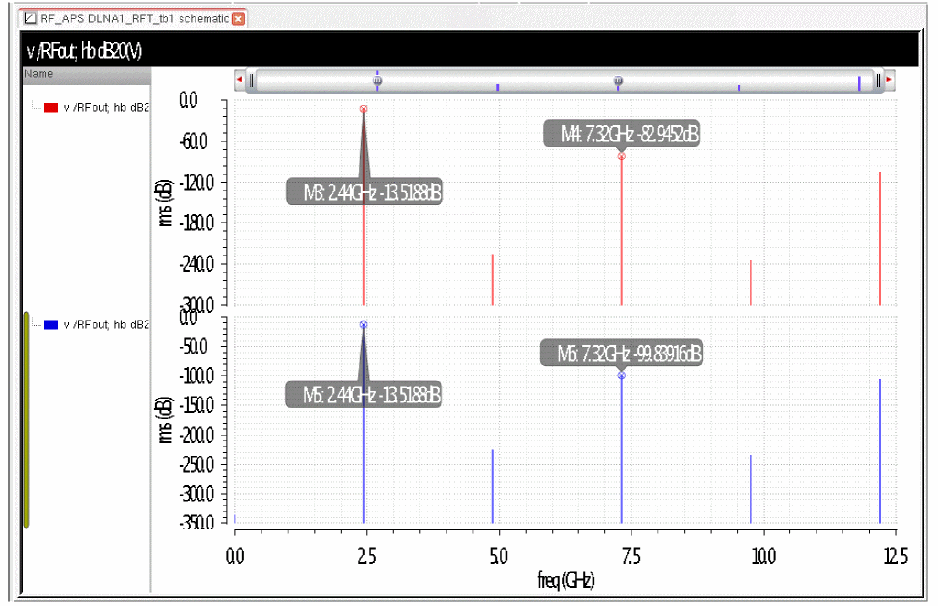This screenshot has height=606, width=938.
Task: Click the right scroll arrow of the zoom bar
Action: [x=888, y=80]
